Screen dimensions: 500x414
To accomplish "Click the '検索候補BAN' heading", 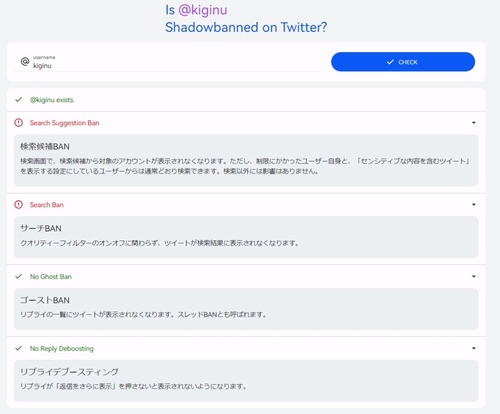I will [45, 146].
